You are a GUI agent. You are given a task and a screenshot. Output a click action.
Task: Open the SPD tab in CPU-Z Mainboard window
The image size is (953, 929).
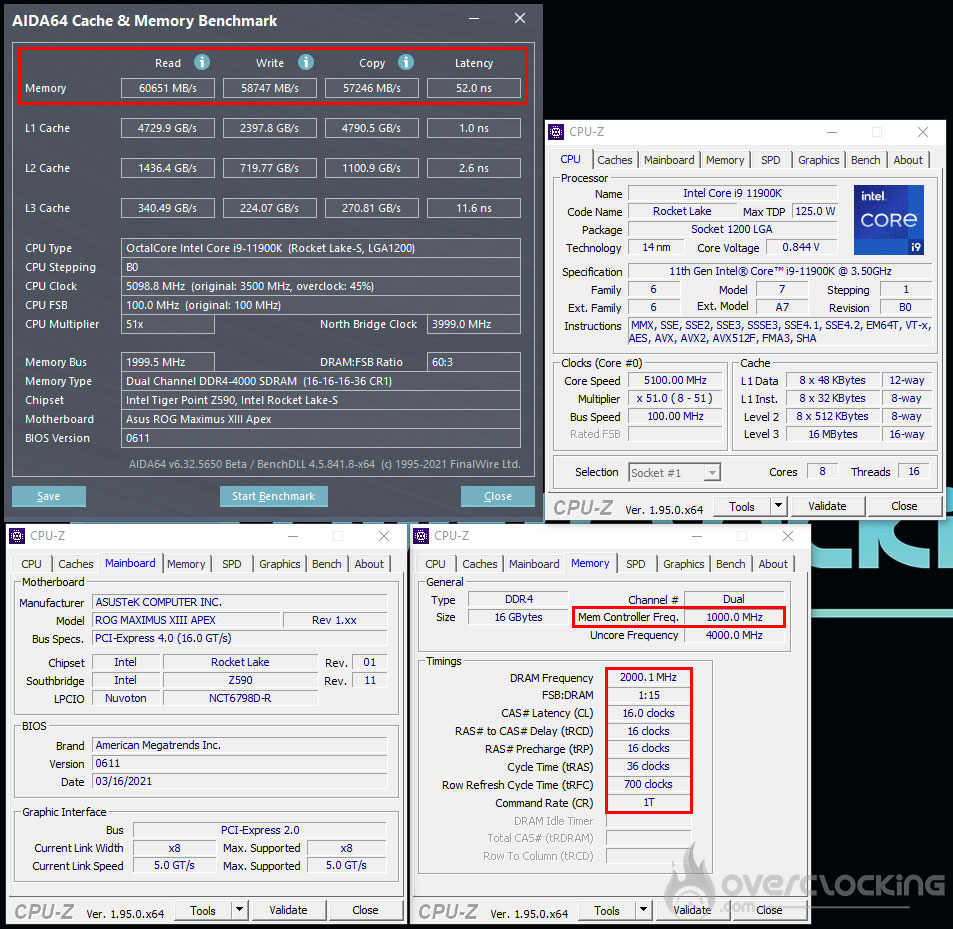pos(232,564)
